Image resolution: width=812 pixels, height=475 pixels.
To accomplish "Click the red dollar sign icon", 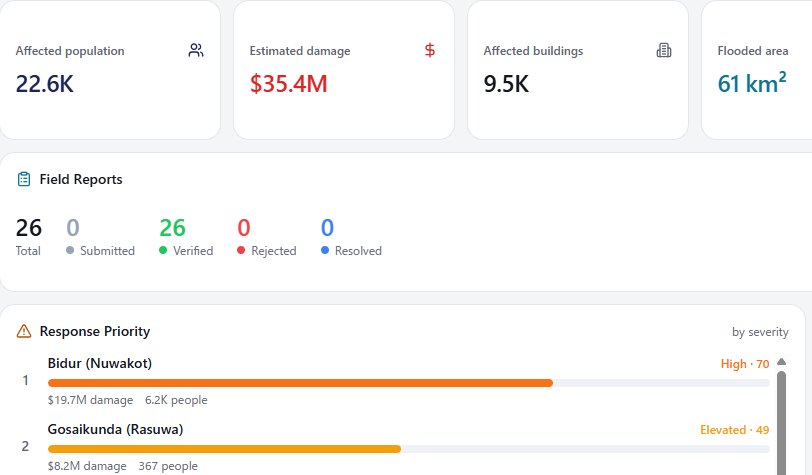I will point(430,50).
